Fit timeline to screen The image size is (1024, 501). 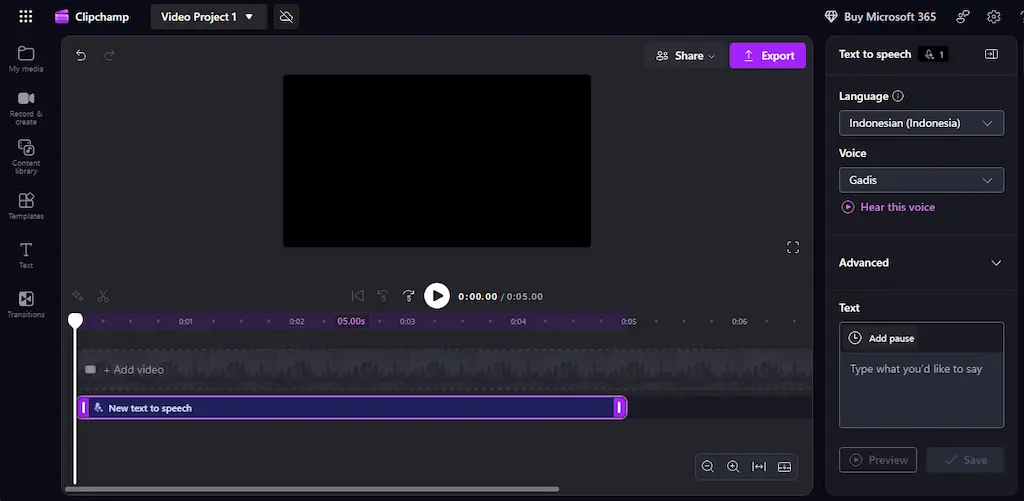pos(759,466)
